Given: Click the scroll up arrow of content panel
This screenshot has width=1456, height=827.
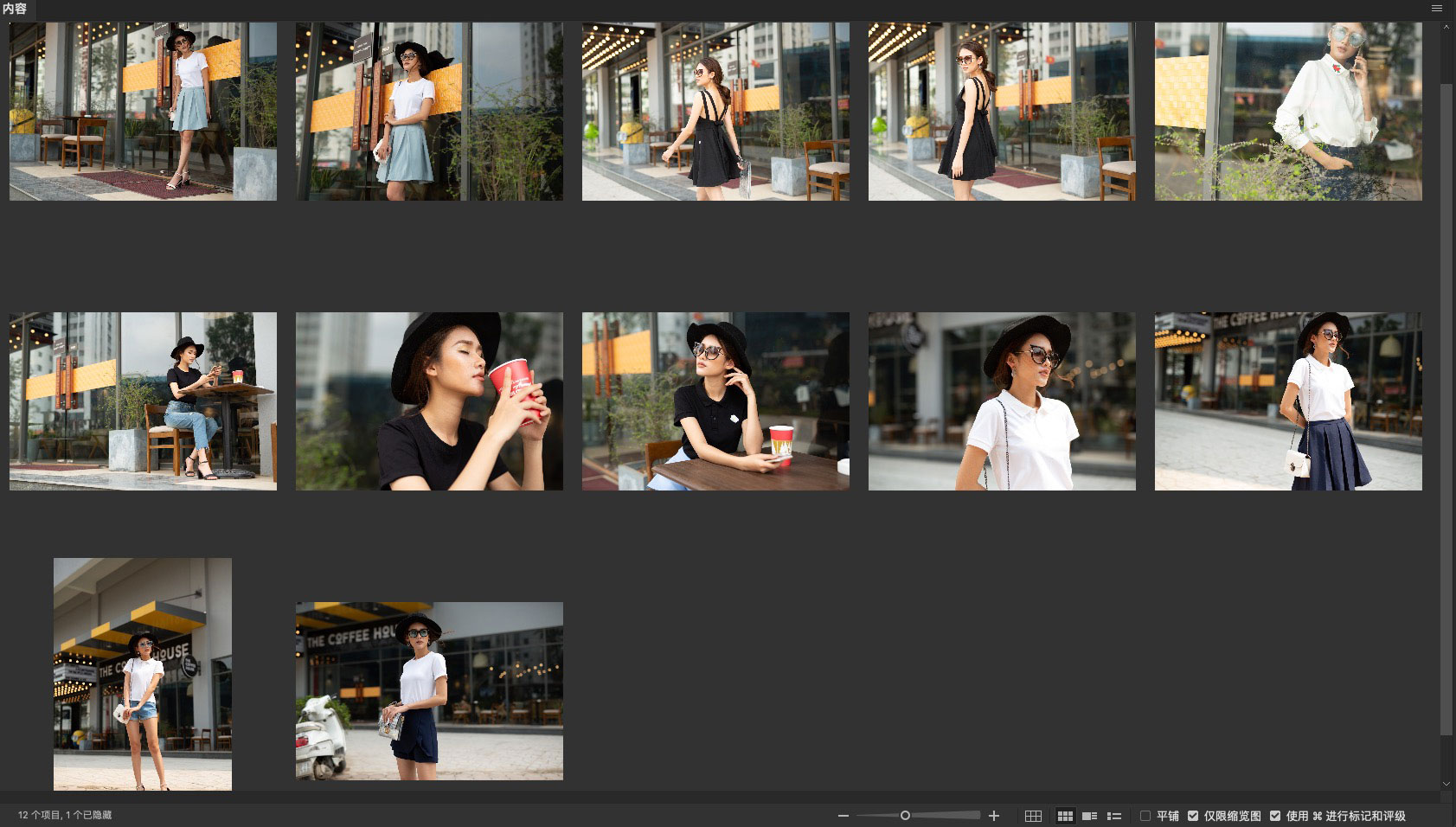Looking at the screenshot, I should [x=1446, y=28].
